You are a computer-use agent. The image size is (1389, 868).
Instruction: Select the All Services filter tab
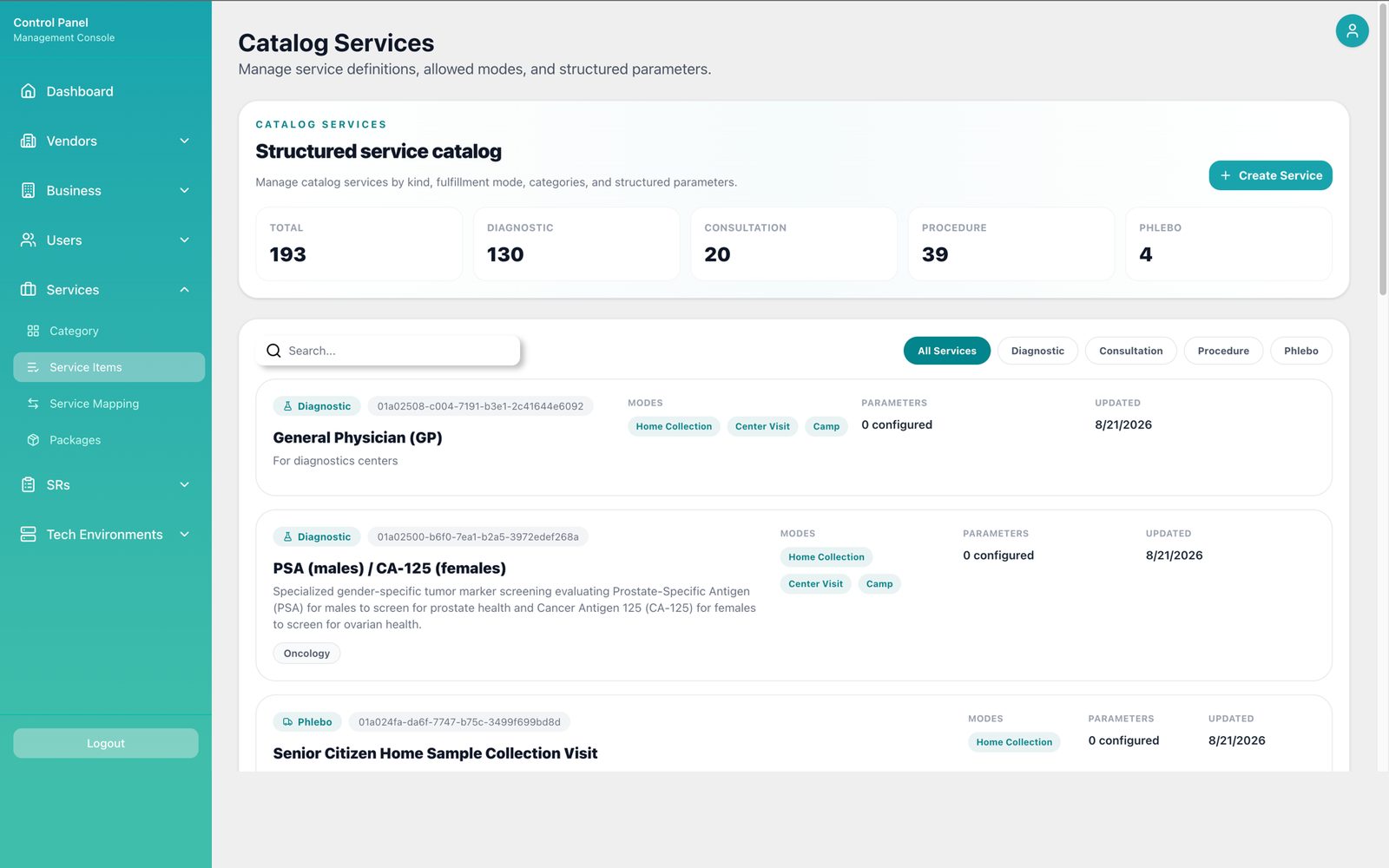[x=946, y=351]
